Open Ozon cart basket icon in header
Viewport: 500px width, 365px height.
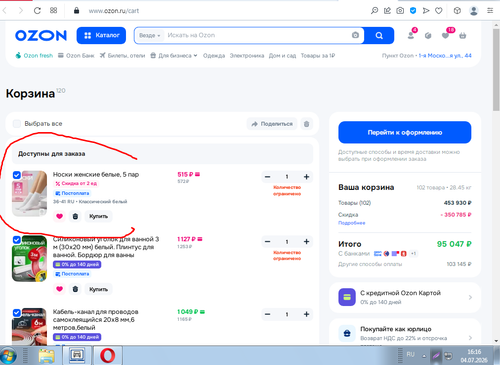point(463,35)
